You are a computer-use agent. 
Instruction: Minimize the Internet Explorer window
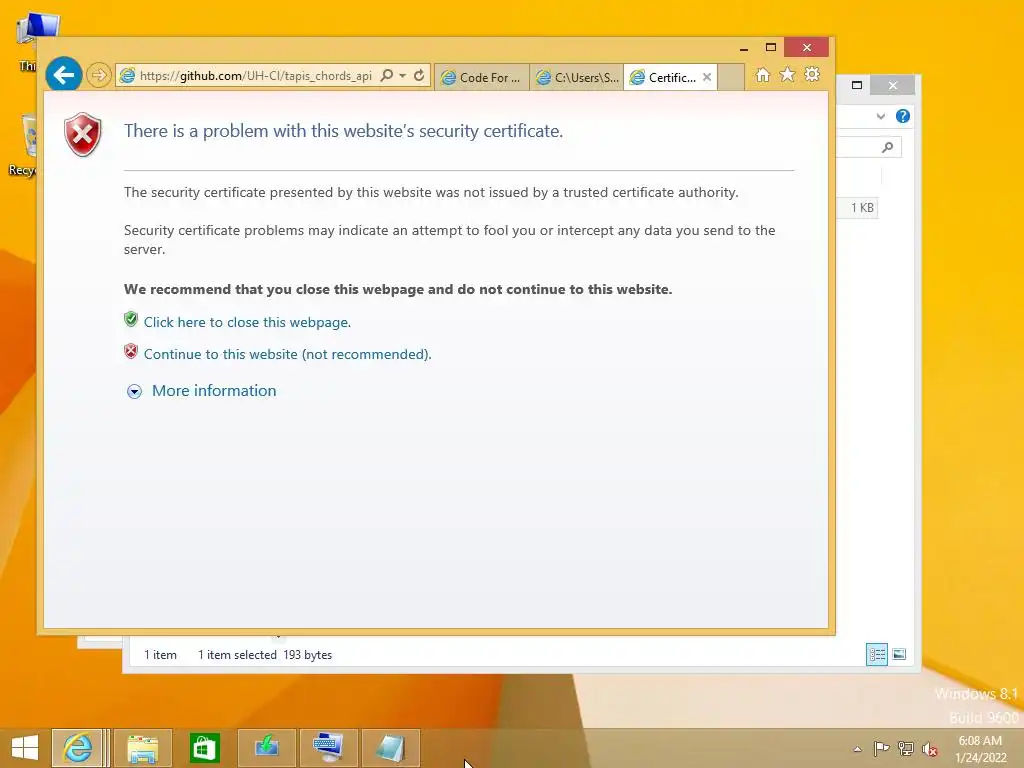click(x=744, y=48)
